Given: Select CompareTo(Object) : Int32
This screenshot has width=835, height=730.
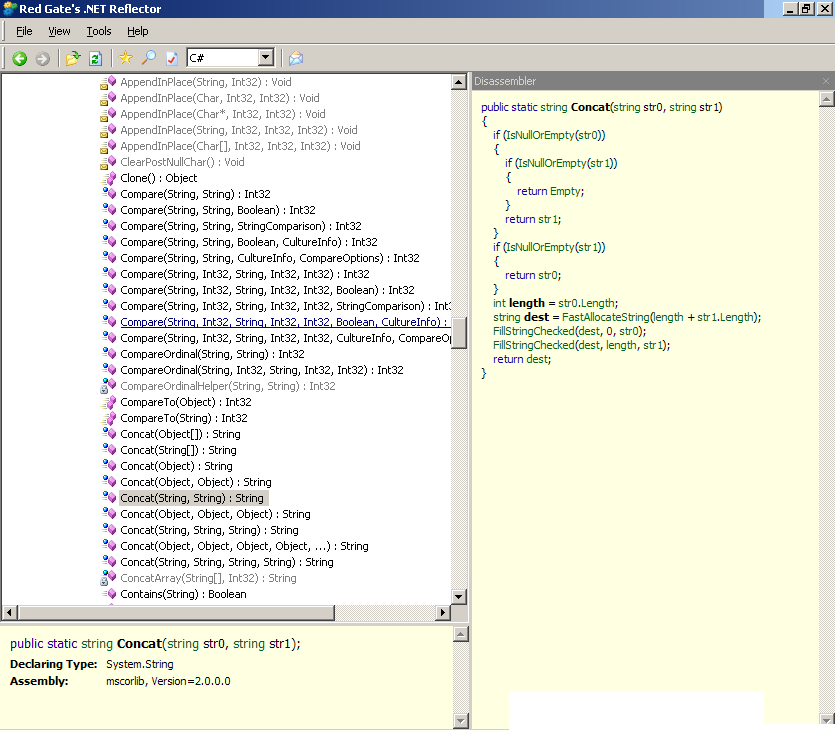Looking at the screenshot, I should click(186, 403).
